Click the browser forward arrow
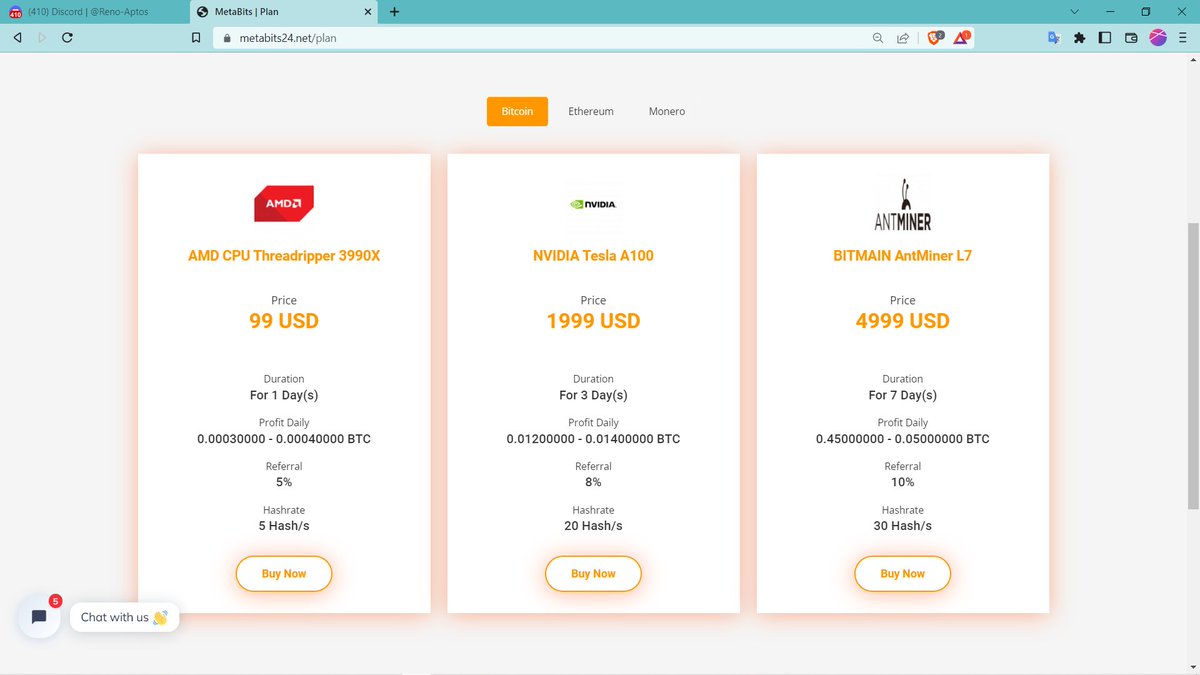Image resolution: width=1200 pixels, height=675 pixels. [x=42, y=38]
